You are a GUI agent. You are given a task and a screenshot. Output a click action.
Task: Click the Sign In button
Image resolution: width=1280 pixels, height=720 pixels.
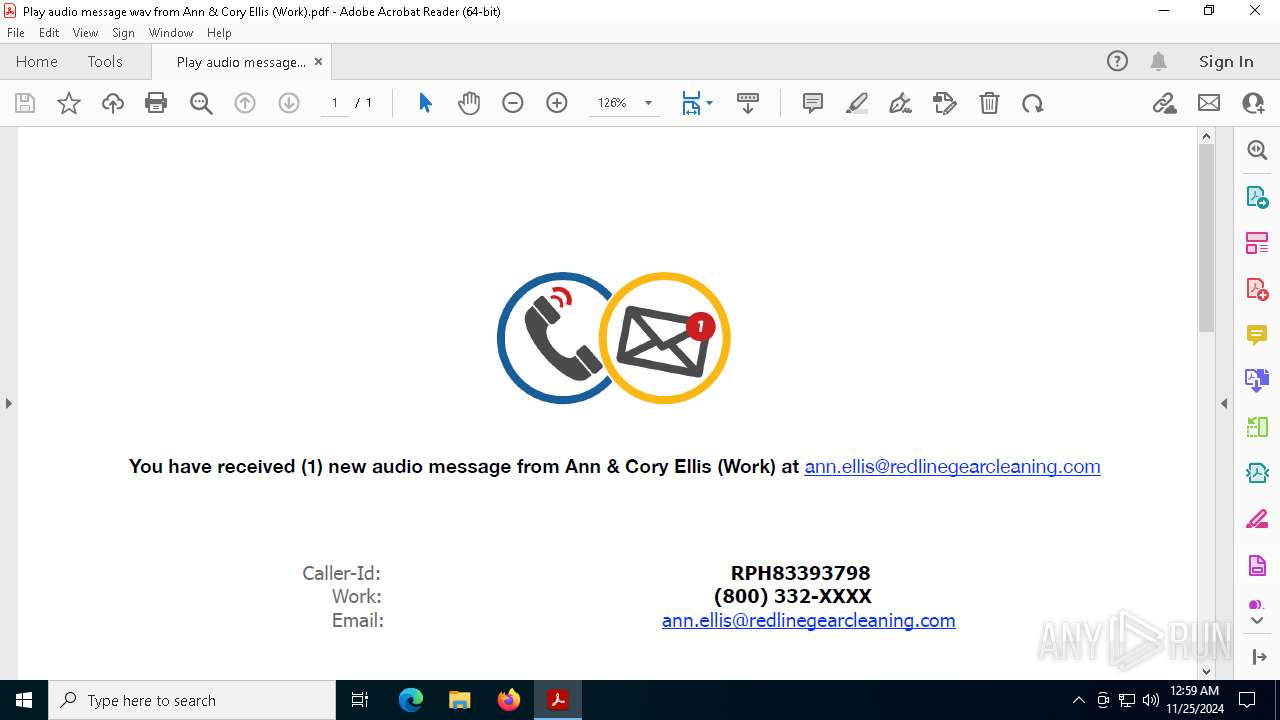[1226, 62]
